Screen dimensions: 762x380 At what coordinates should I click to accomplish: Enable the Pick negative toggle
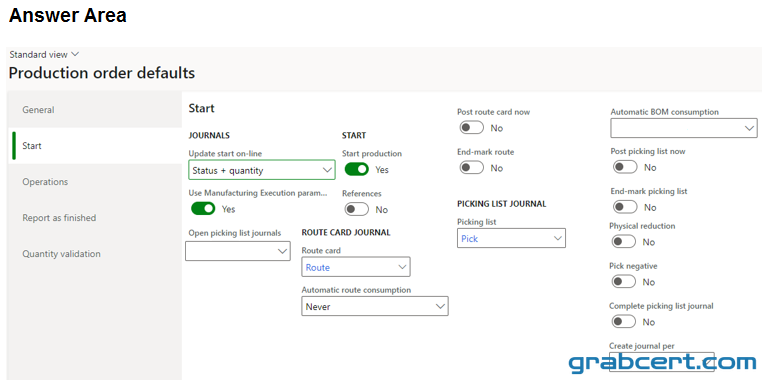click(x=624, y=281)
